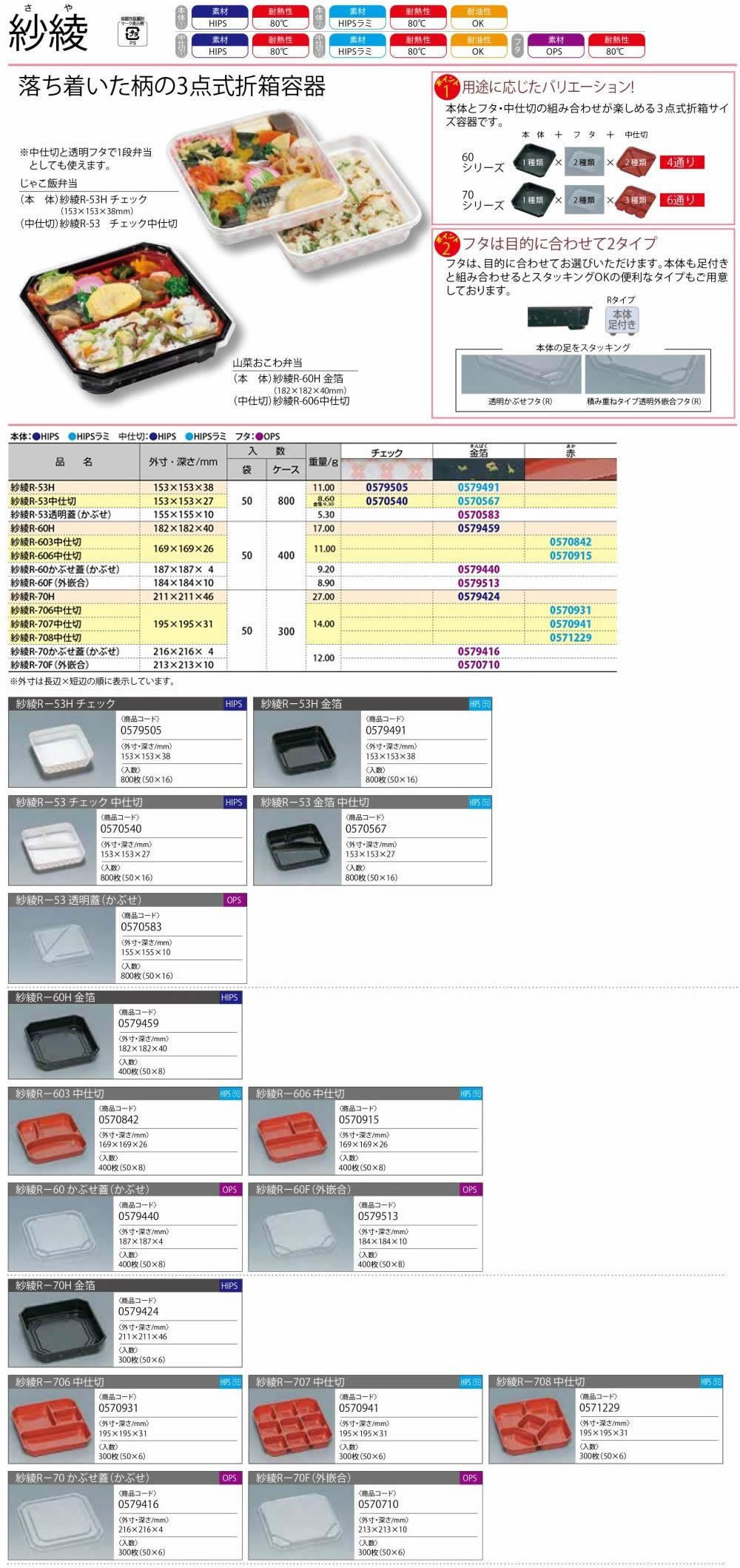Screen dimensions: 740x1568
Task: Click the purple OPS material badge at top
Action: (x=555, y=46)
